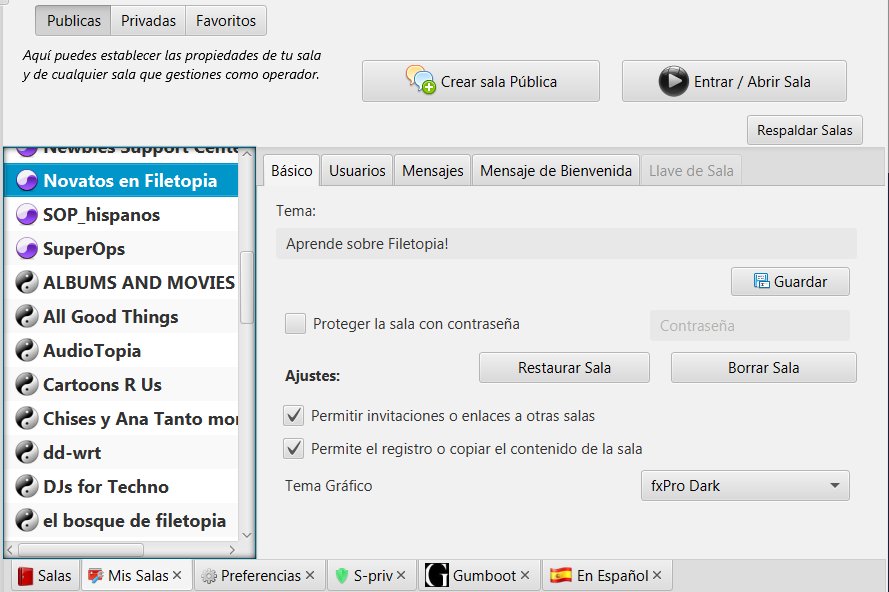Open the Usuarios tab
The height and width of the screenshot is (592, 889).
(356, 170)
